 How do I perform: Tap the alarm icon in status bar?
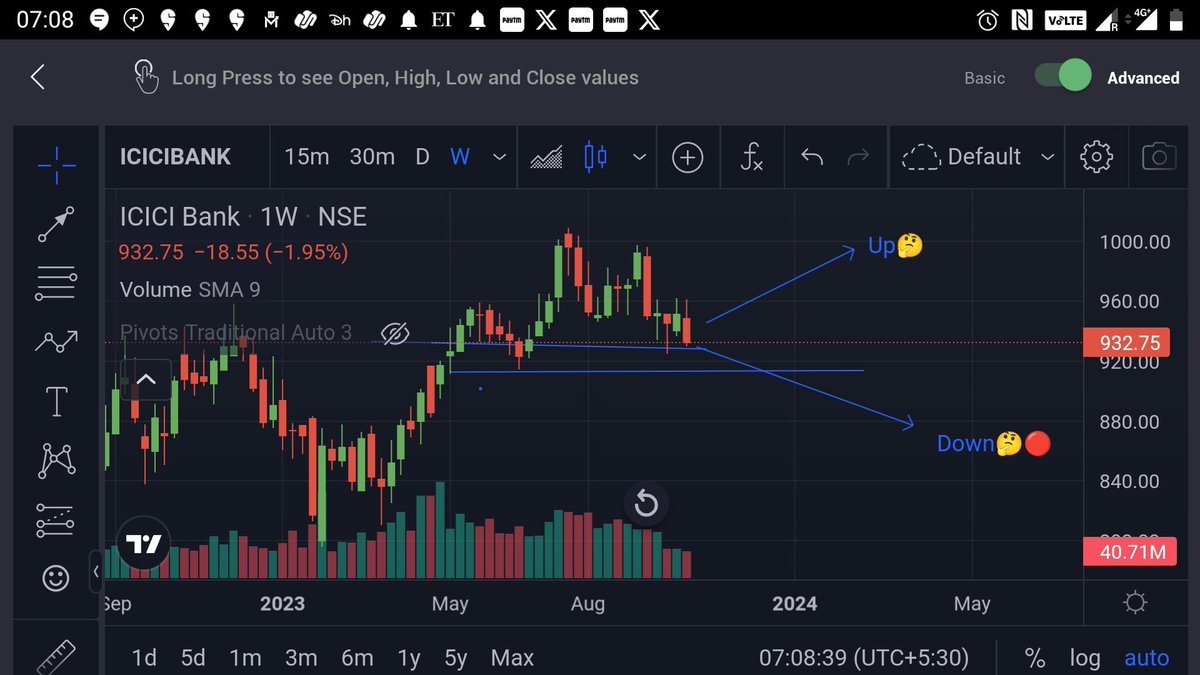[988, 19]
